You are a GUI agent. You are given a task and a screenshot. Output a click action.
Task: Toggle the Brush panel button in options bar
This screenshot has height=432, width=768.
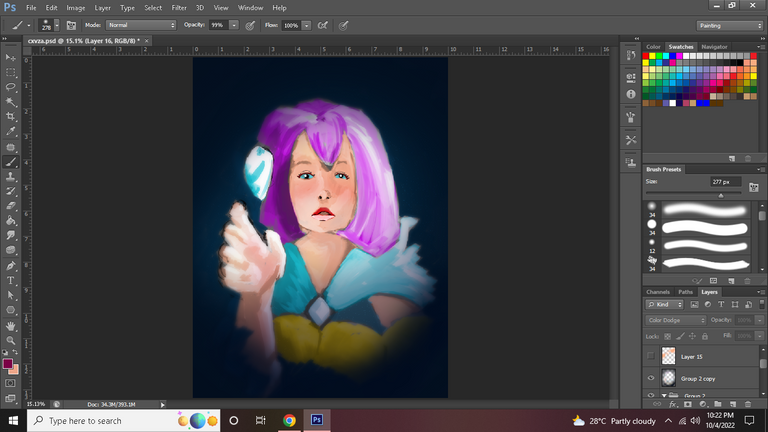point(71,25)
